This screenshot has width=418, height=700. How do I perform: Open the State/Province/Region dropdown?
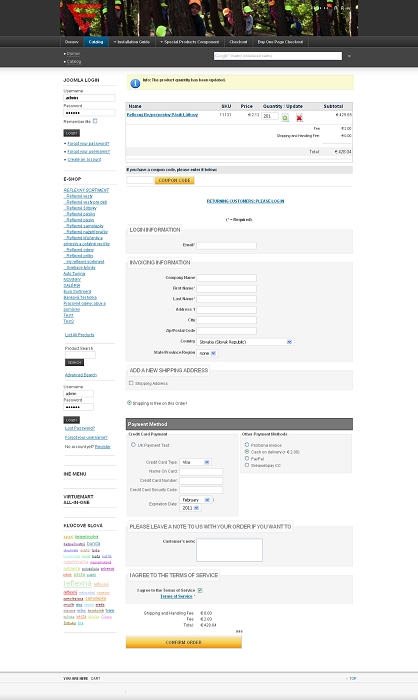click(207, 353)
